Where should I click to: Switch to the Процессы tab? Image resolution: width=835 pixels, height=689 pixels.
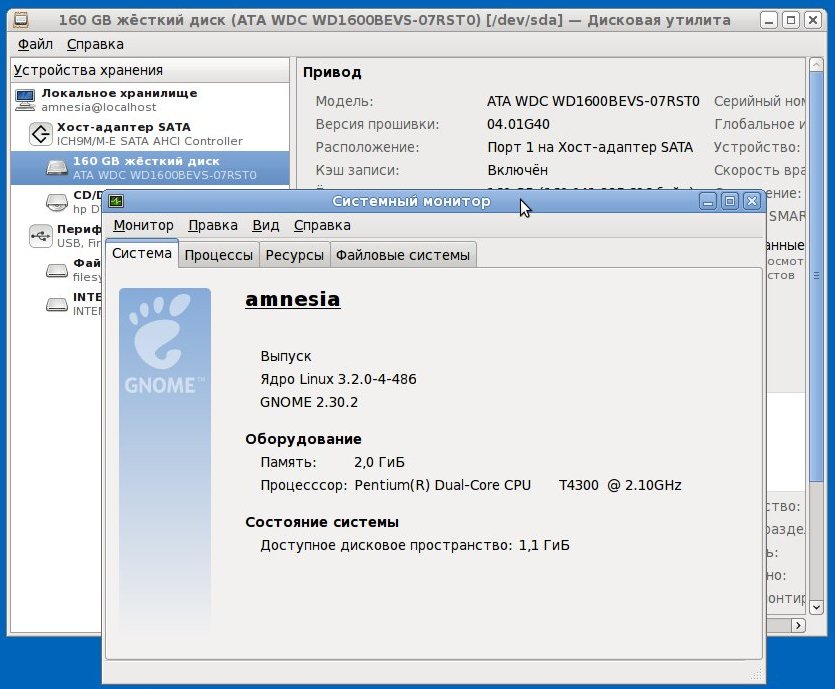pos(219,255)
